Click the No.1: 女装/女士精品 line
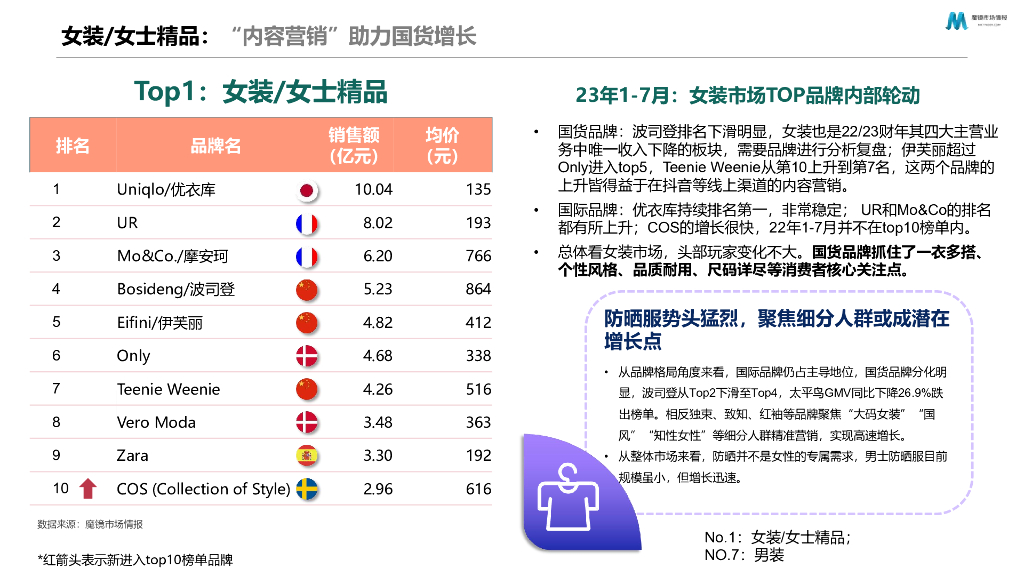1024x576 pixels. click(x=778, y=537)
